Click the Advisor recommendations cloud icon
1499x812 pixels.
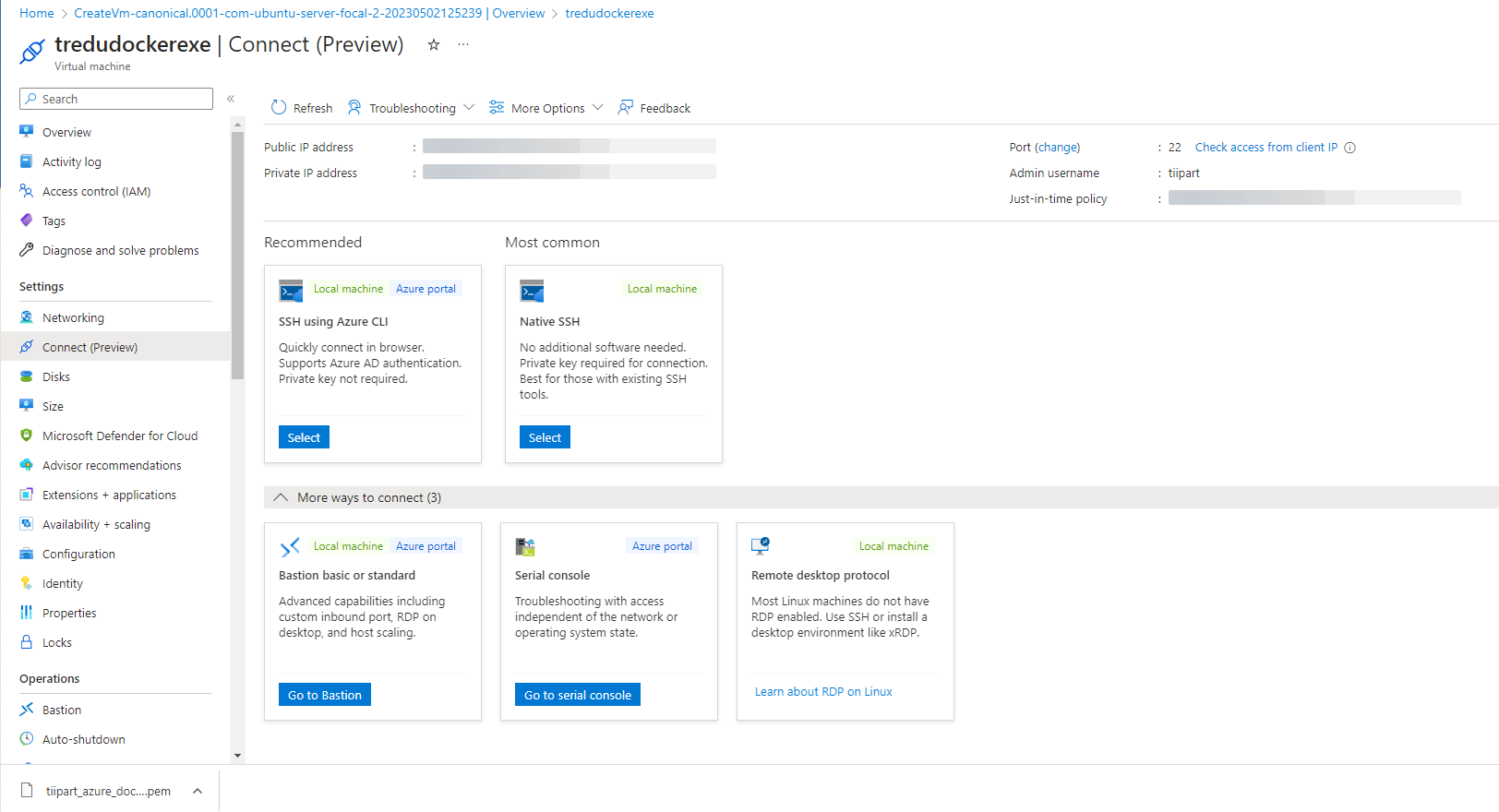pos(27,465)
